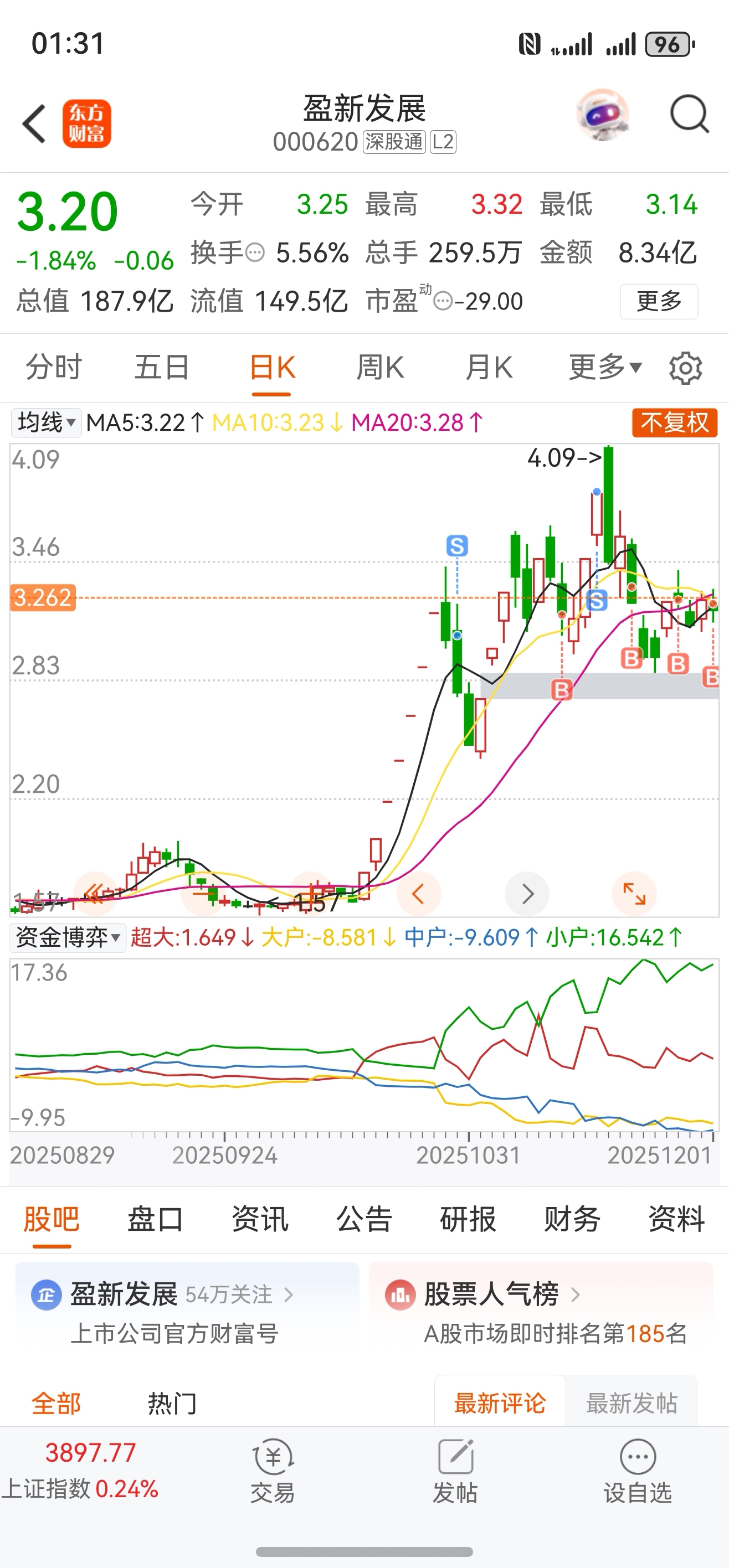
Task: Tap info icon beside 换手
Action: (255, 252)
